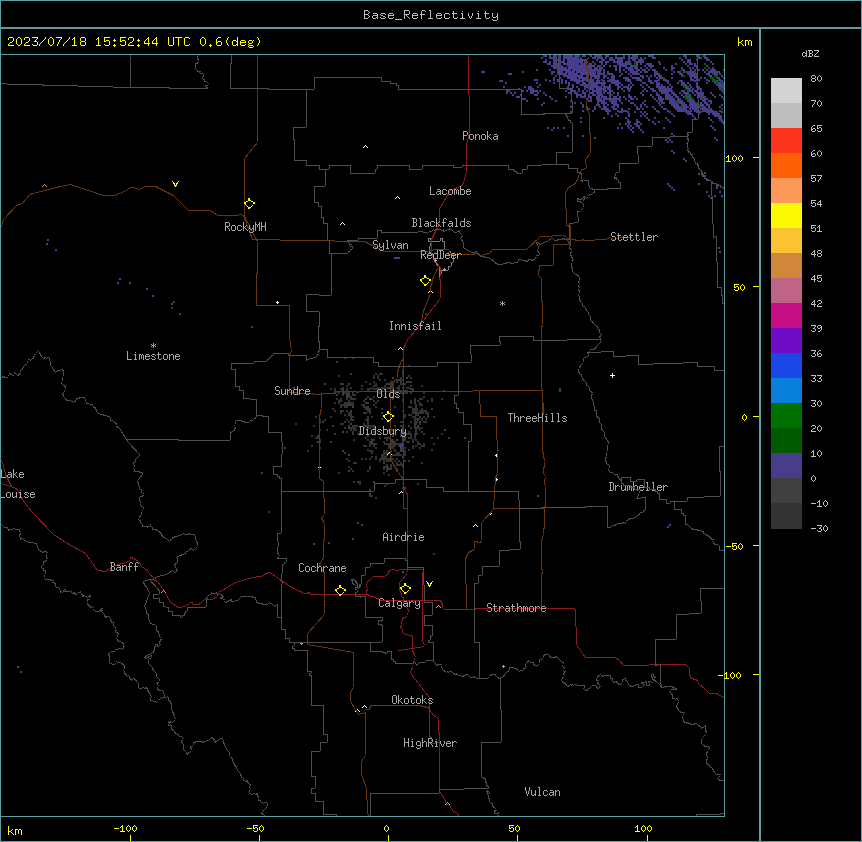Click the Airdrie label

(x=403, y=537)
